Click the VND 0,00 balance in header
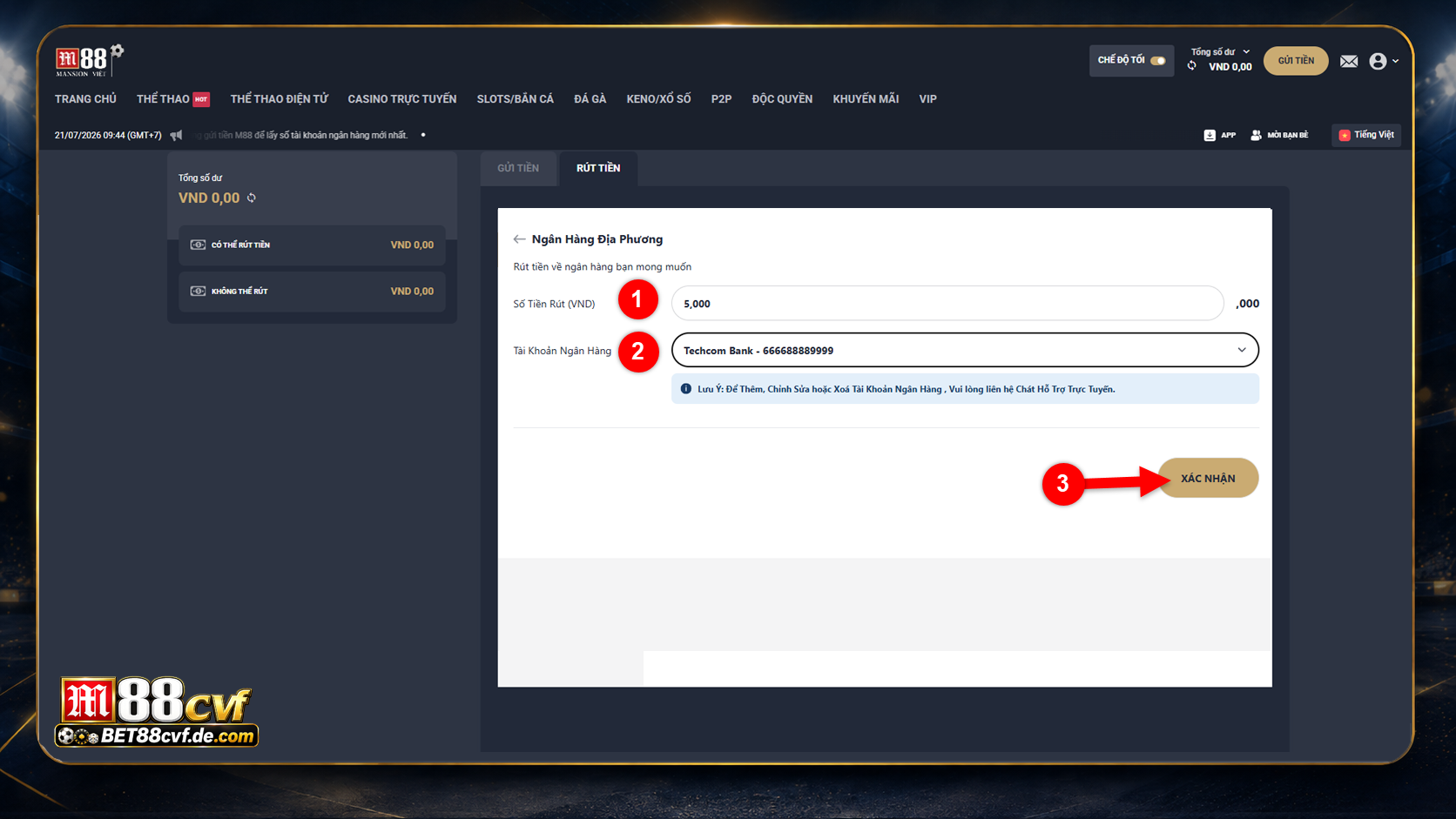 (x=1230, y=67)
